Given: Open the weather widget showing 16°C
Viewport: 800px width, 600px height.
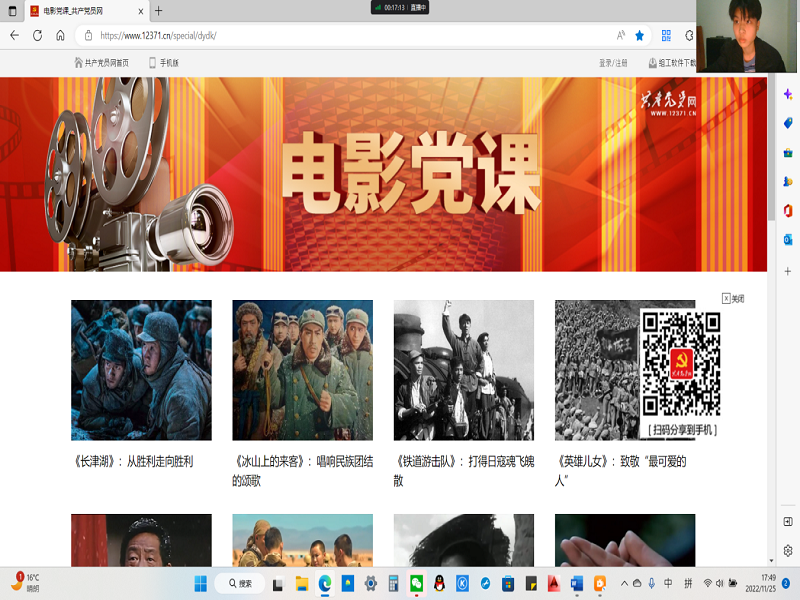Looking at the screenshot, I should point(25,583).
